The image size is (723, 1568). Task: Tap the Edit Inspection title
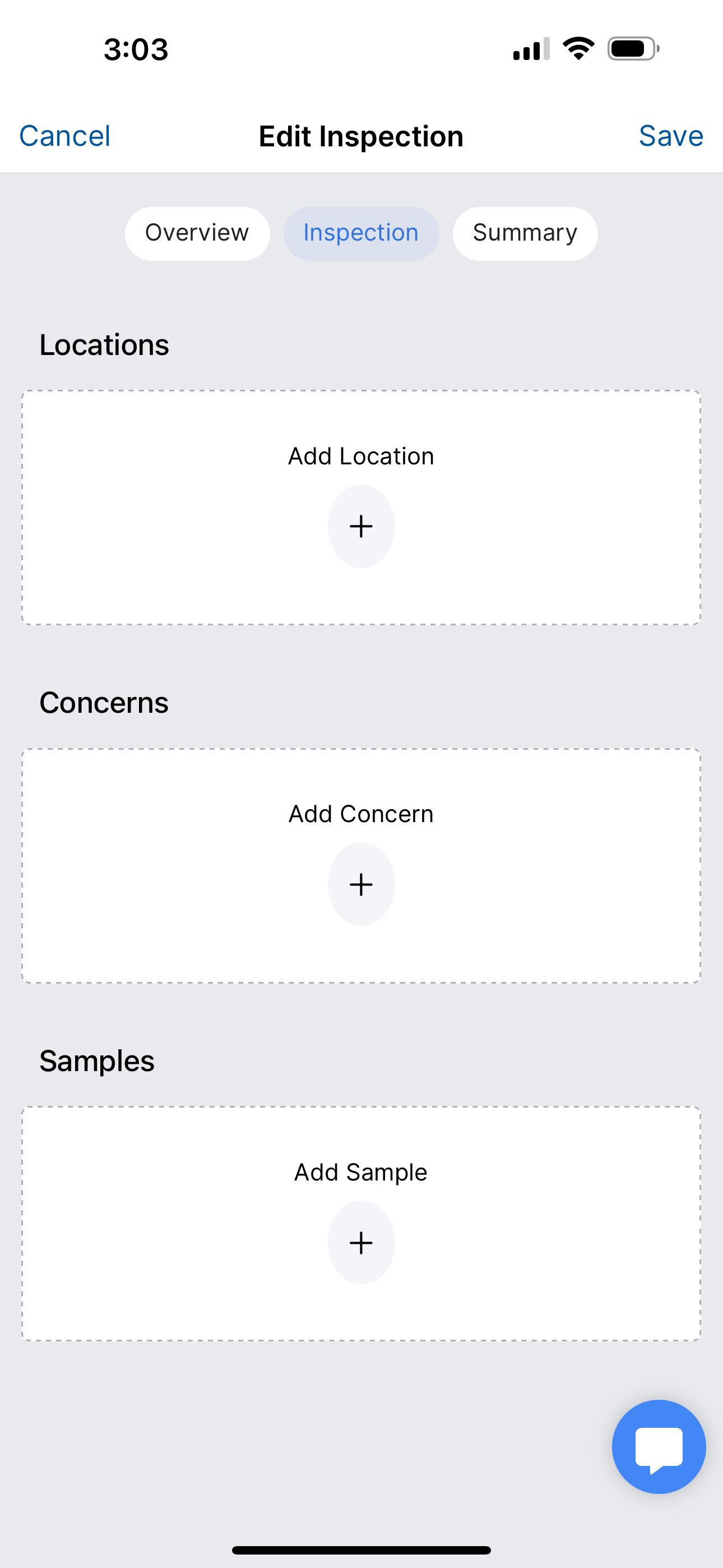click(361, 136)
